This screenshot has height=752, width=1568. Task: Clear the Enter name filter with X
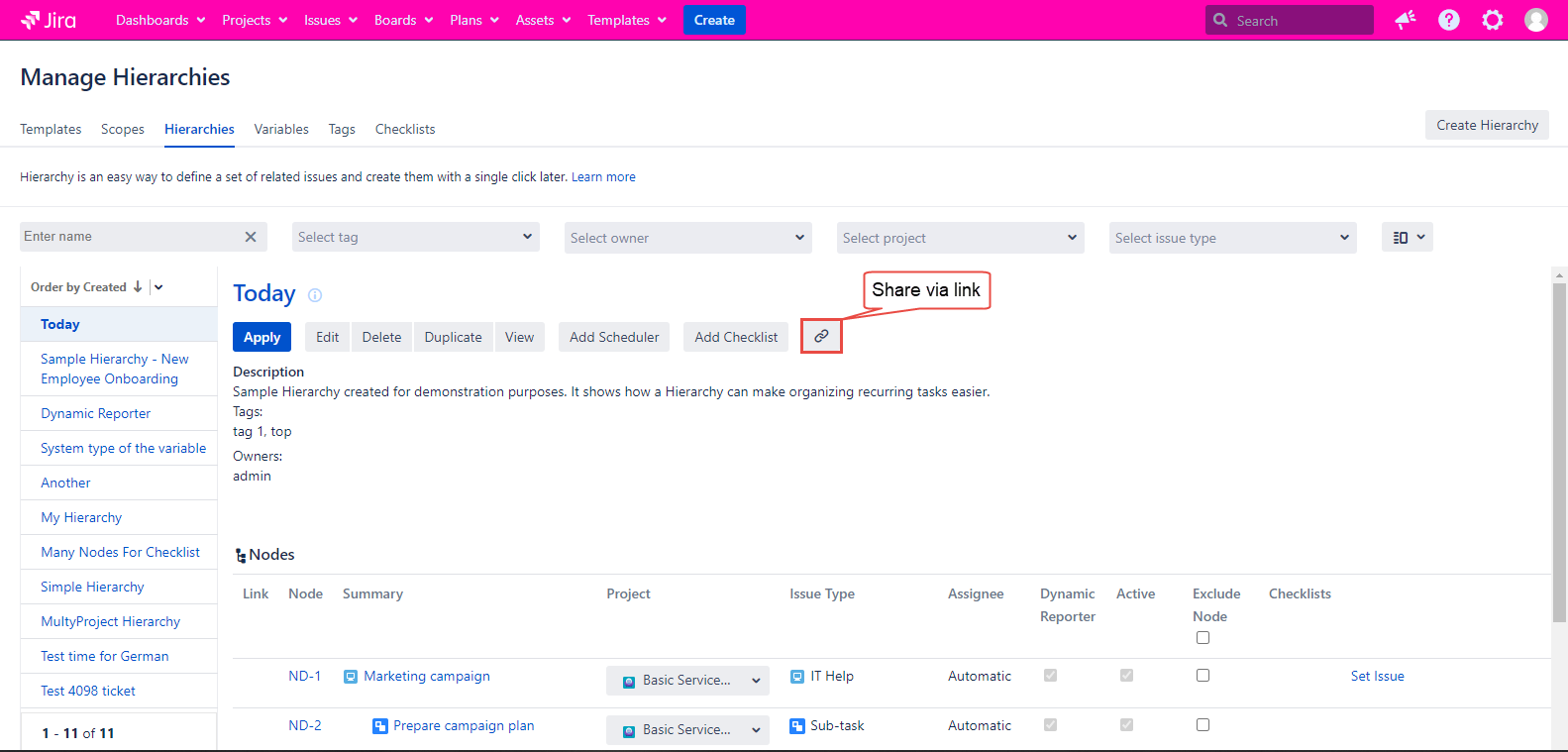251,237
